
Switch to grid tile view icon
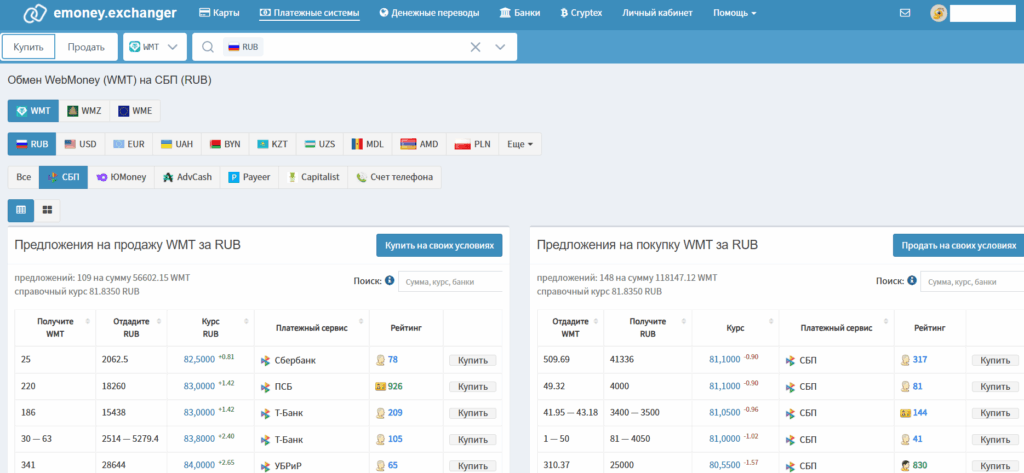(47, 210)
